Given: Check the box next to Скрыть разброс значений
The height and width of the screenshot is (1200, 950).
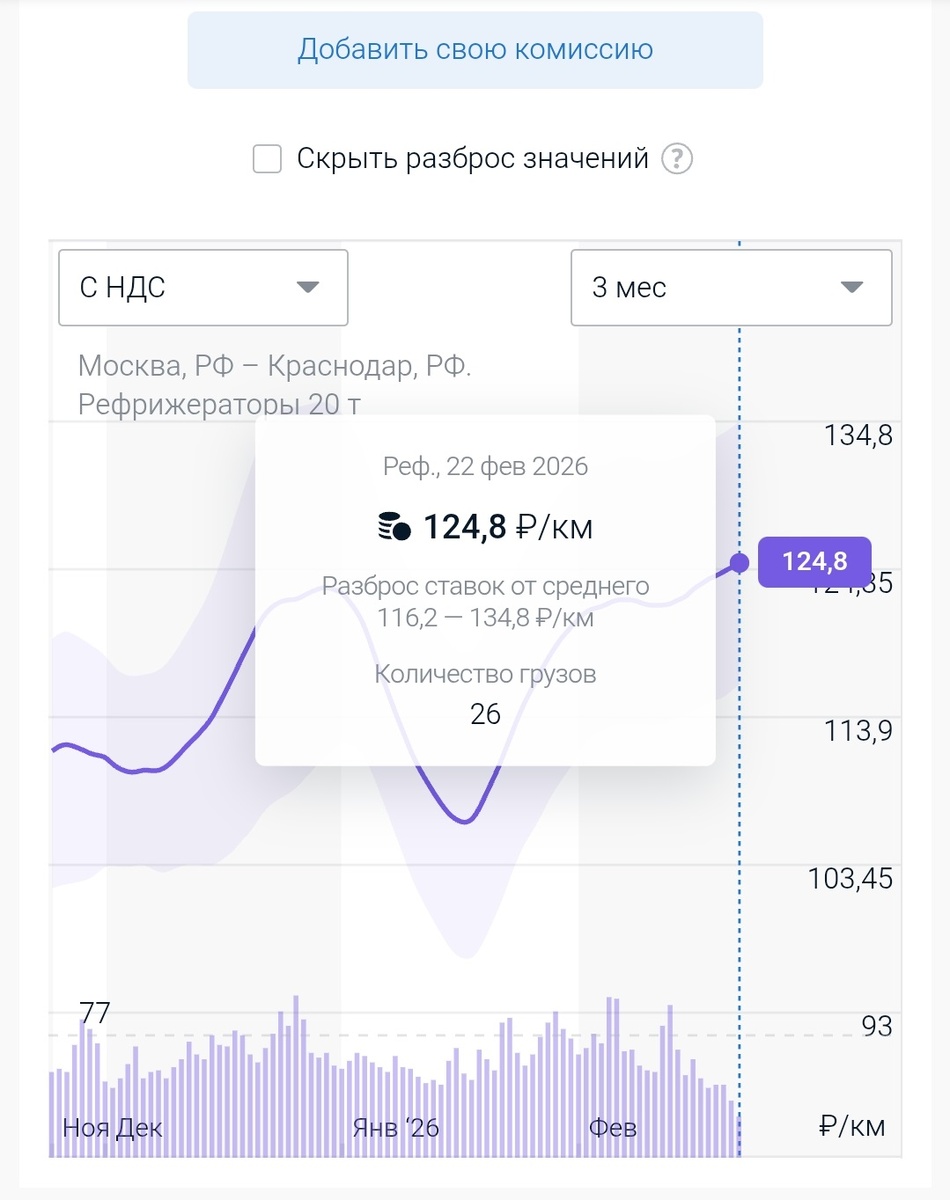Looking at the screenshot, I should pyautogui.click(x=266, y=158).
